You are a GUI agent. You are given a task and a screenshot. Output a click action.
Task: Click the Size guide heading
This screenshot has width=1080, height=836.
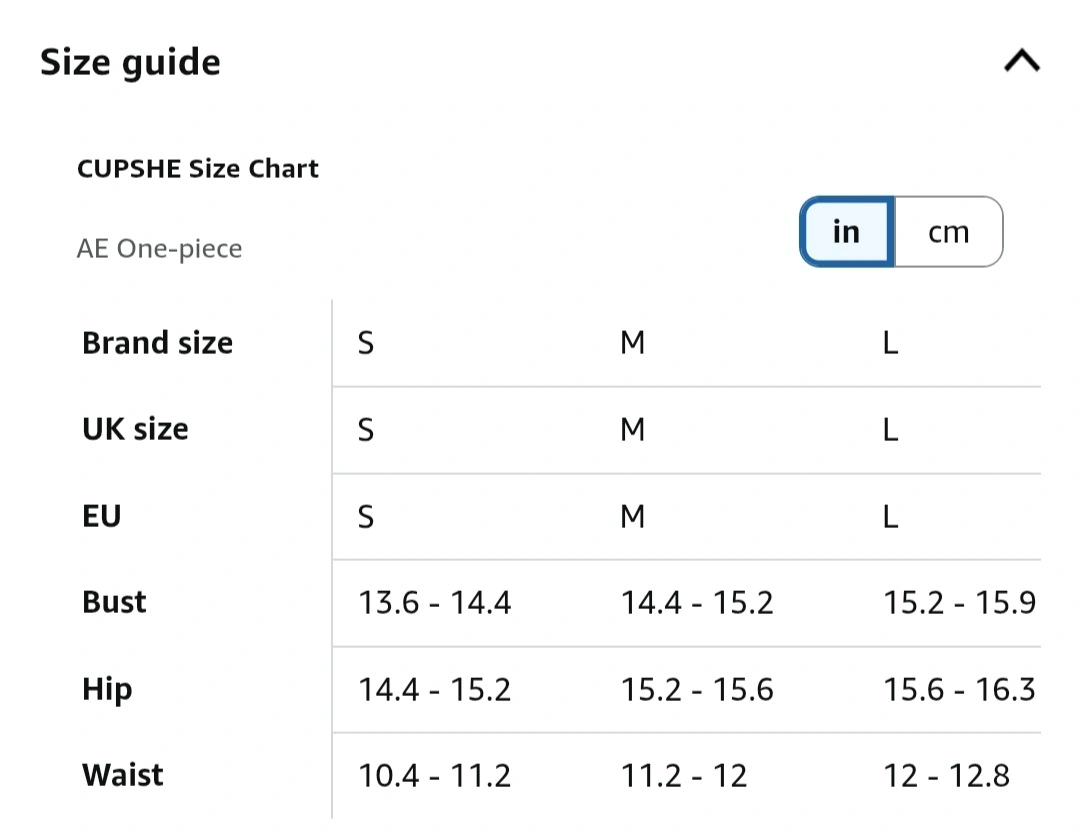point(130,63)
